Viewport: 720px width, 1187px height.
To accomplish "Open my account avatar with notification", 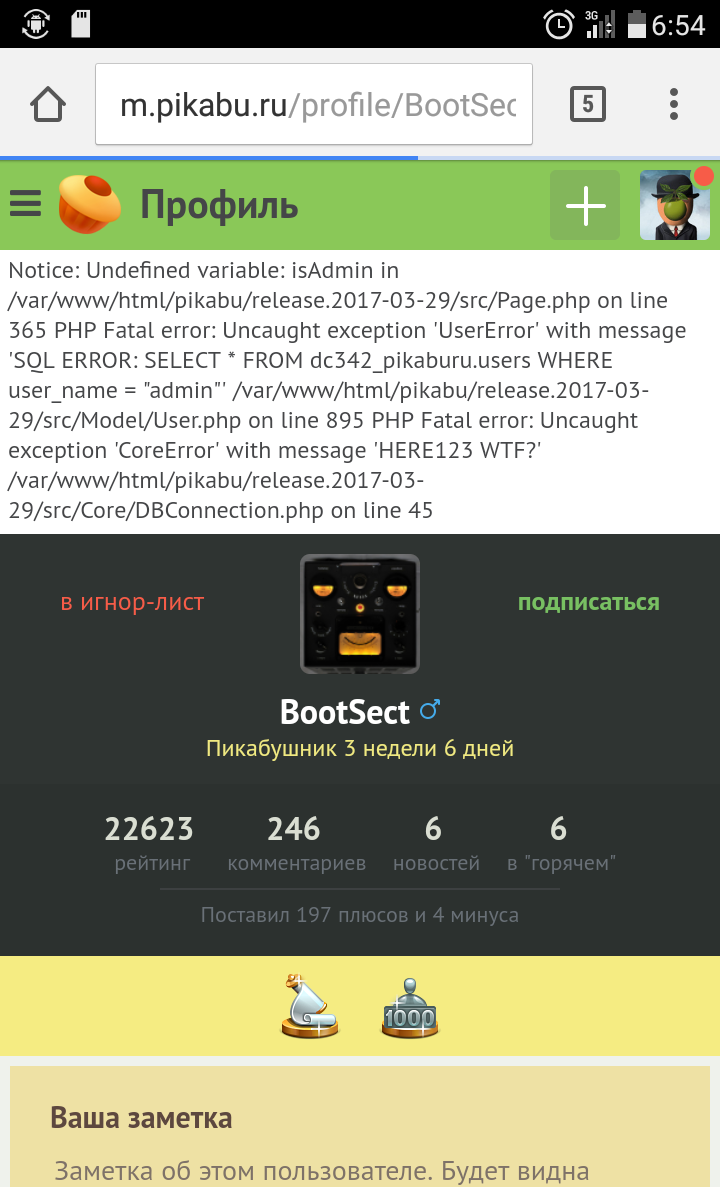I will point(675,205).
